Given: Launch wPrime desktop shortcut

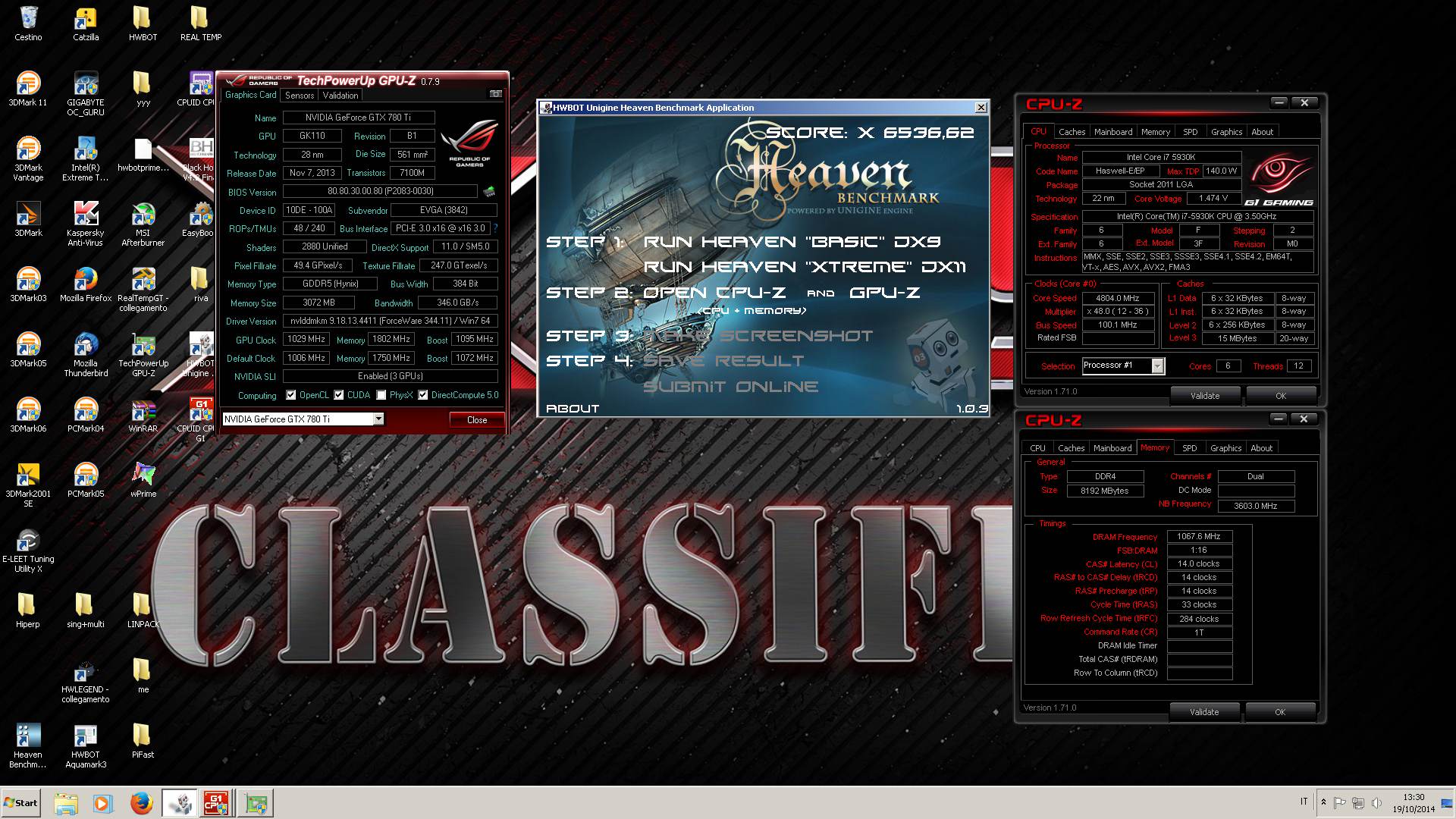Looking at the screenshot, I should pyautogui.click(x=143, y=480).
